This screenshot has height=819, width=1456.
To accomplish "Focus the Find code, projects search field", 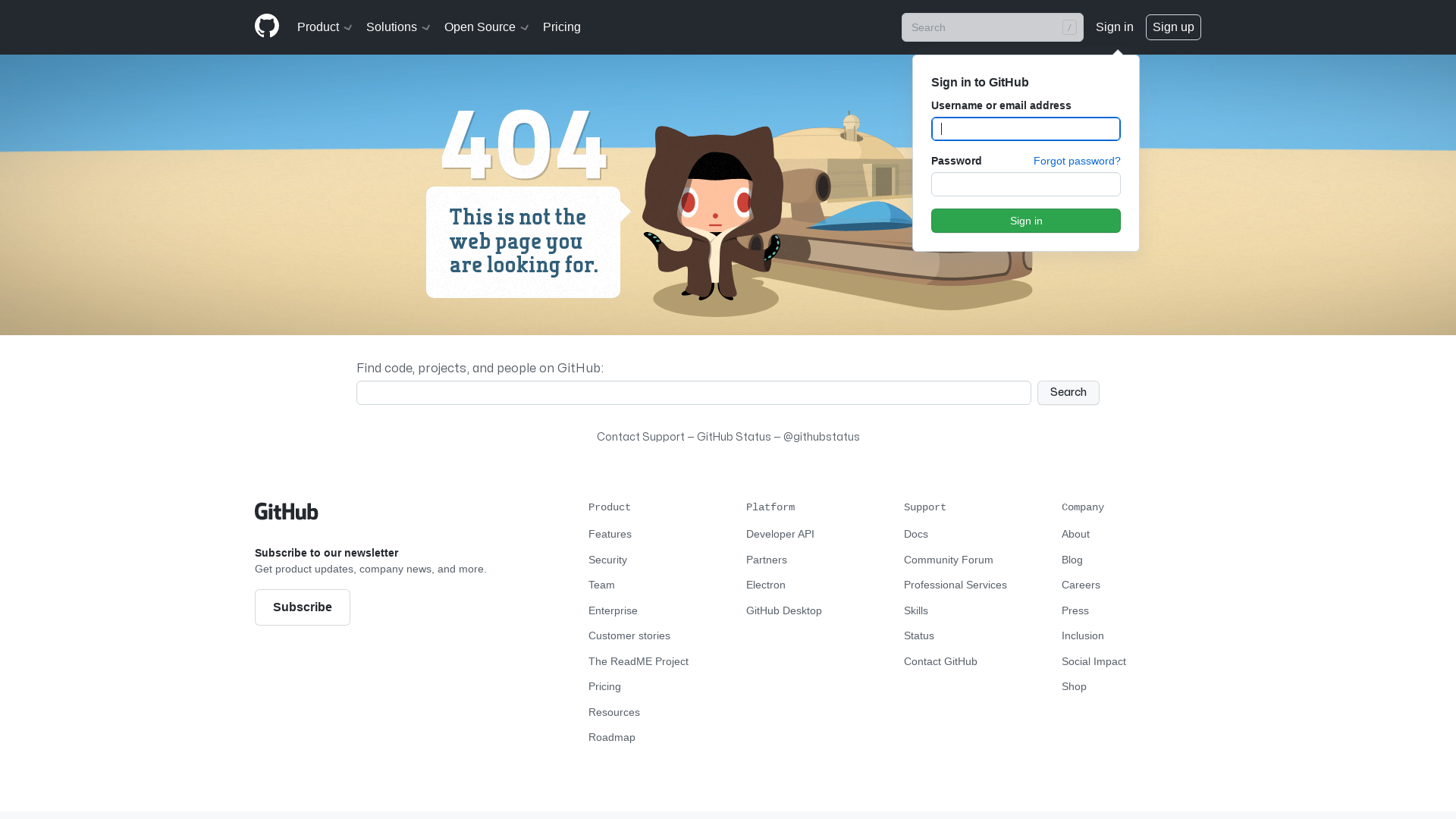I will [694, 393].
